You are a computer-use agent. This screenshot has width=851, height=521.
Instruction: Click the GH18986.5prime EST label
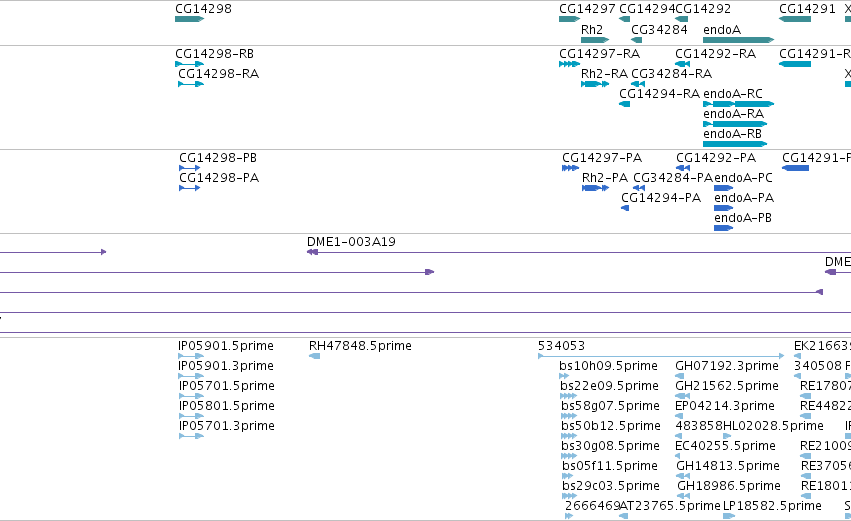(x=729, y=487)
